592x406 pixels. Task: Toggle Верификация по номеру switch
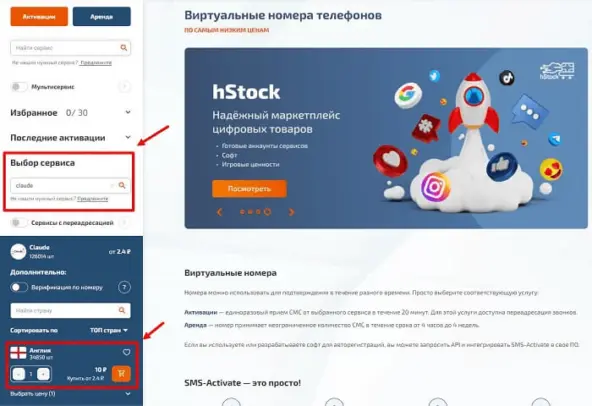(x=19, y=287)
